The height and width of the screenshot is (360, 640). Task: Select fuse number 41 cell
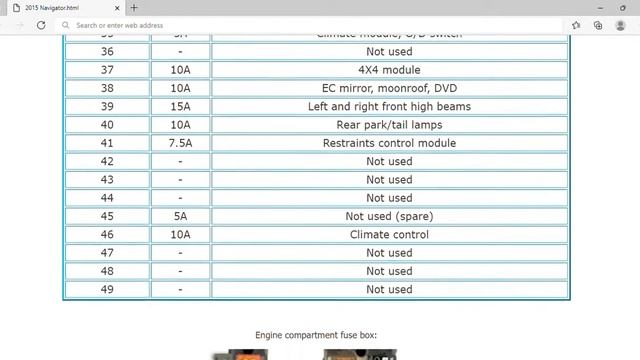107,143
